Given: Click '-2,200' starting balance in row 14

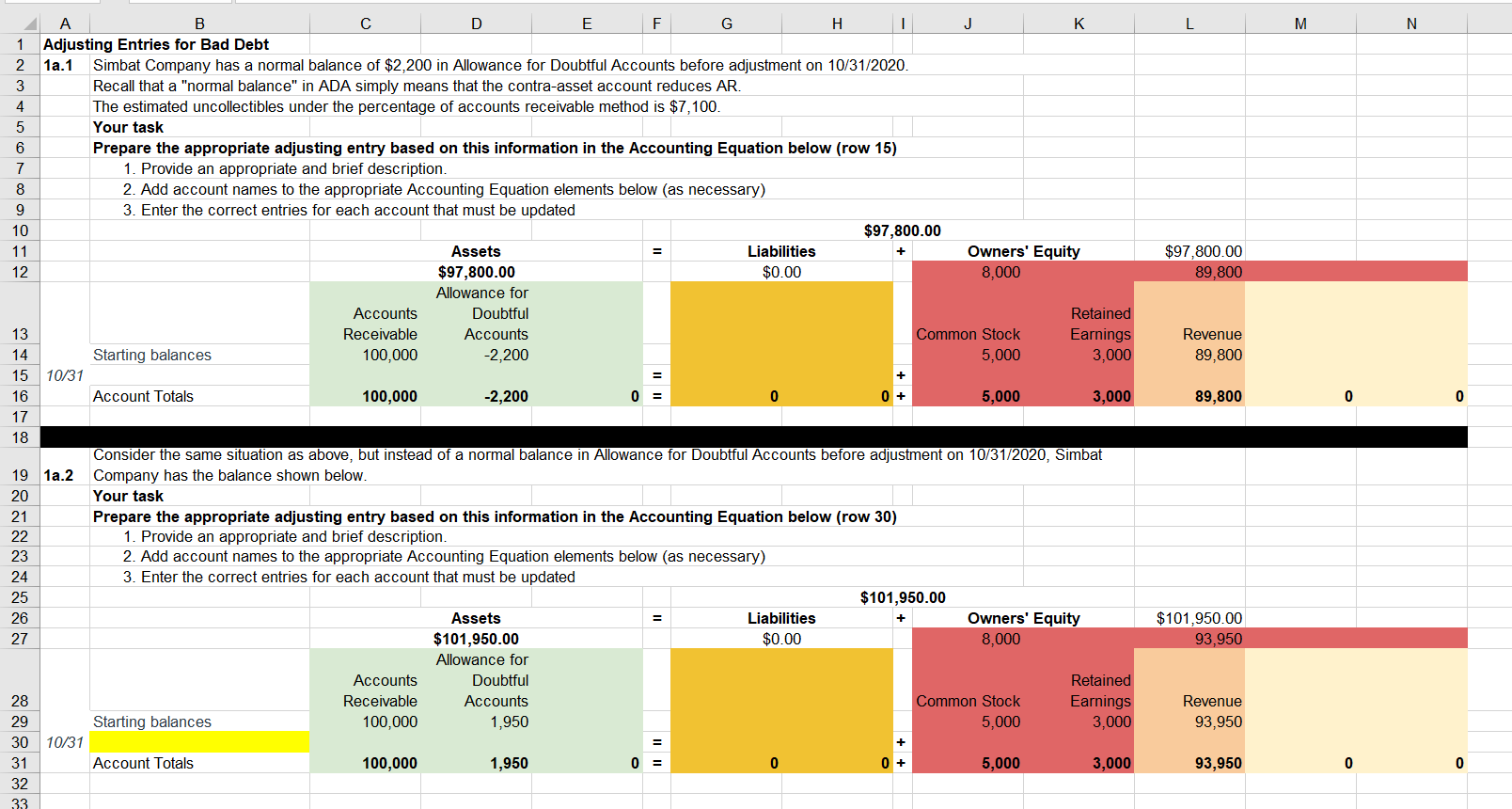Looking at the screenshot, I should pyautogui.click(x=506, y=355).
